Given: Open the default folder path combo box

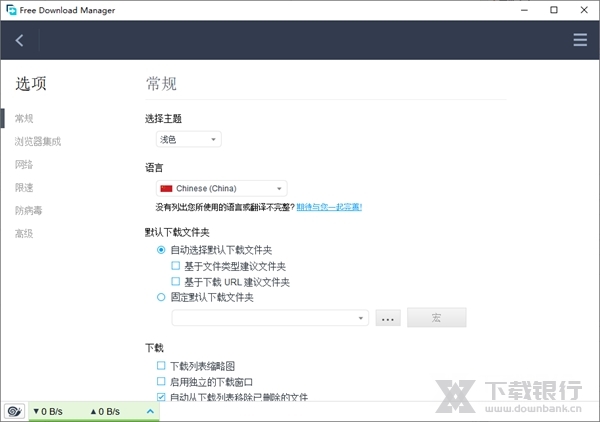Looking at the screenshot, I should (x=270, y=318).
